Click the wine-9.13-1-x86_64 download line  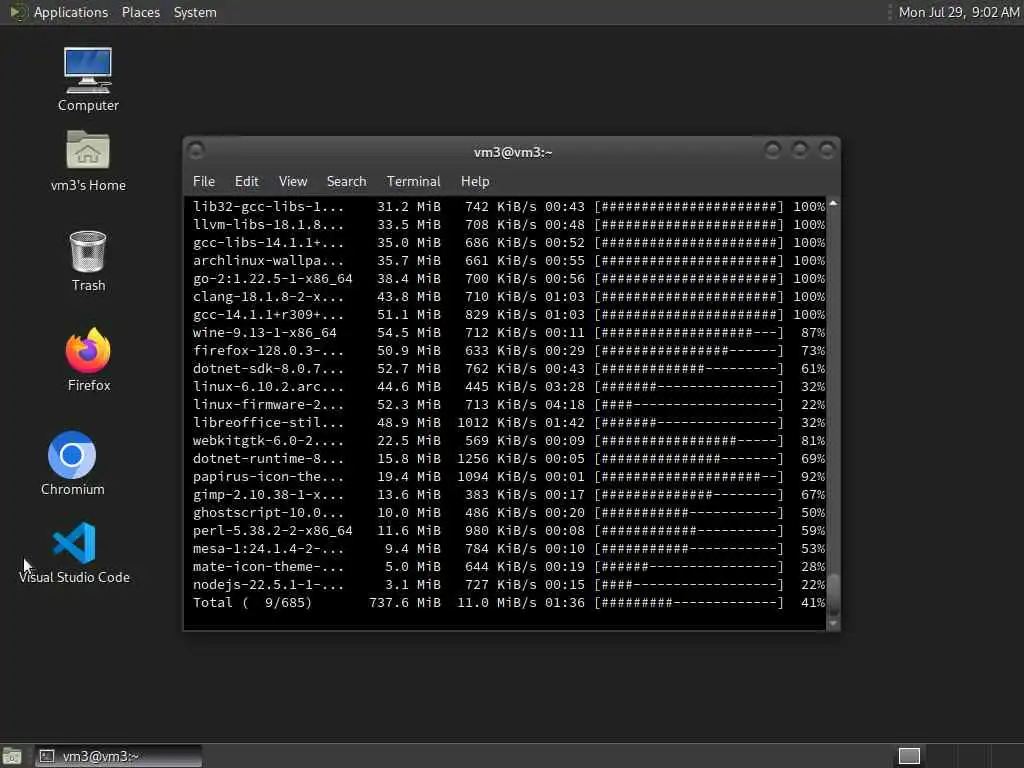tap(509, 332)
